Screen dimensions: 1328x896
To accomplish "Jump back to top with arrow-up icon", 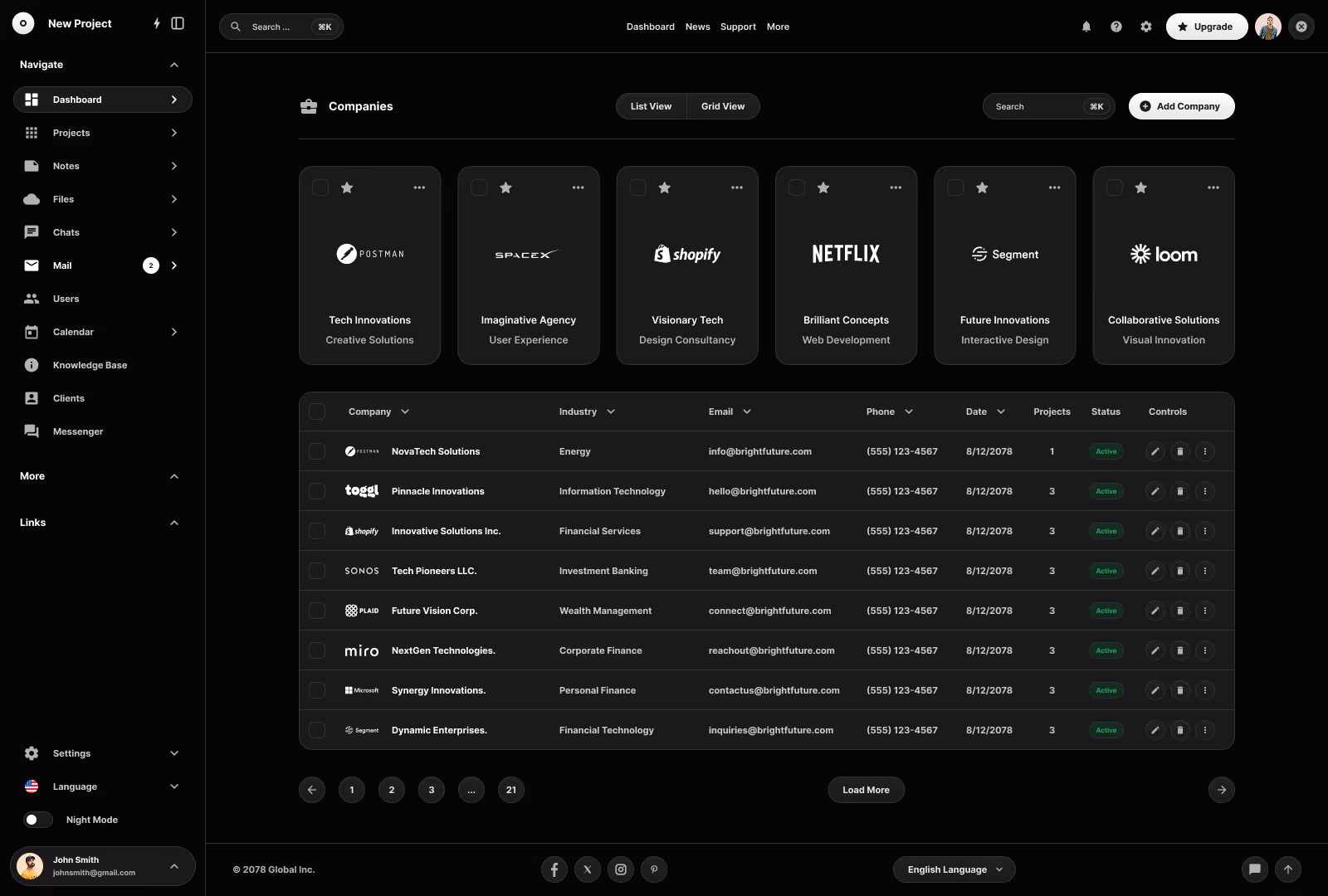I will tap(1288, 869).
